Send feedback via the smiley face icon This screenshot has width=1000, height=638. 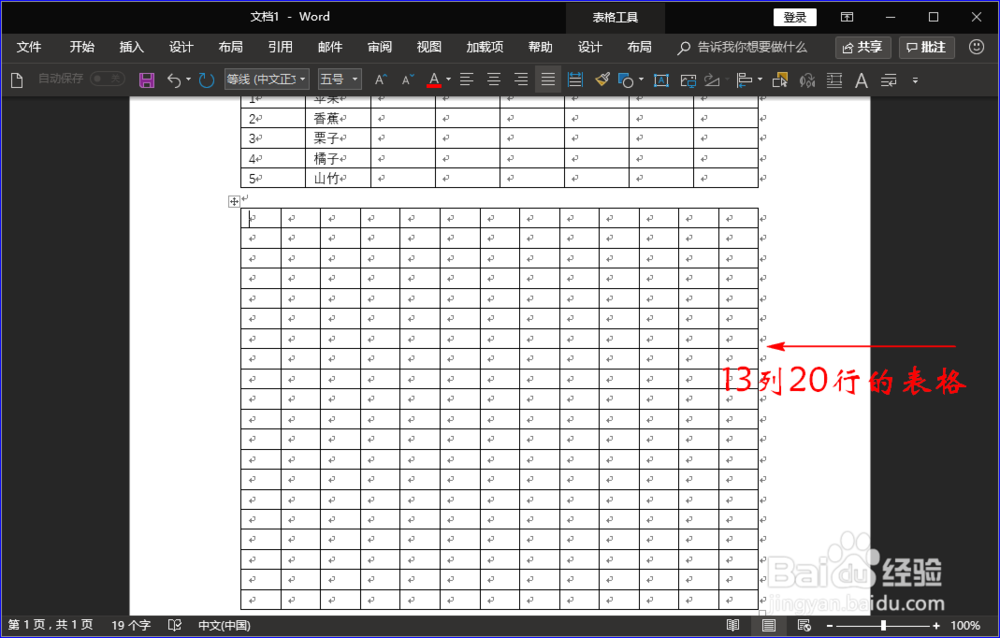tap(976, 47)
